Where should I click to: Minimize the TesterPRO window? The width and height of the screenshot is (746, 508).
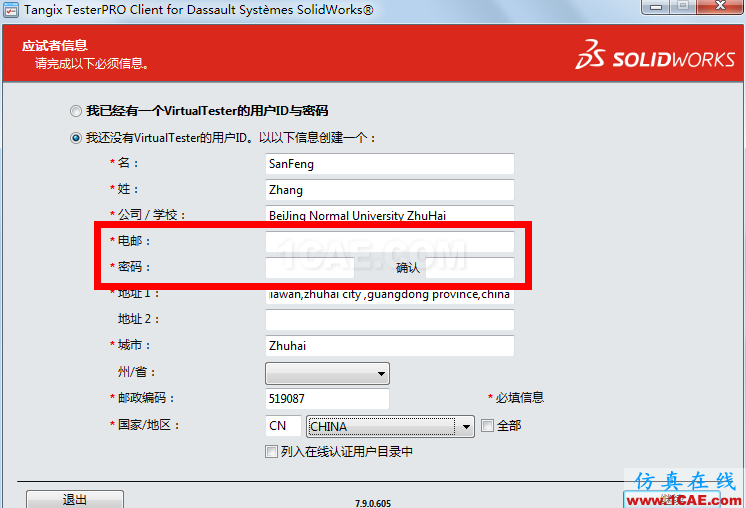656,7
